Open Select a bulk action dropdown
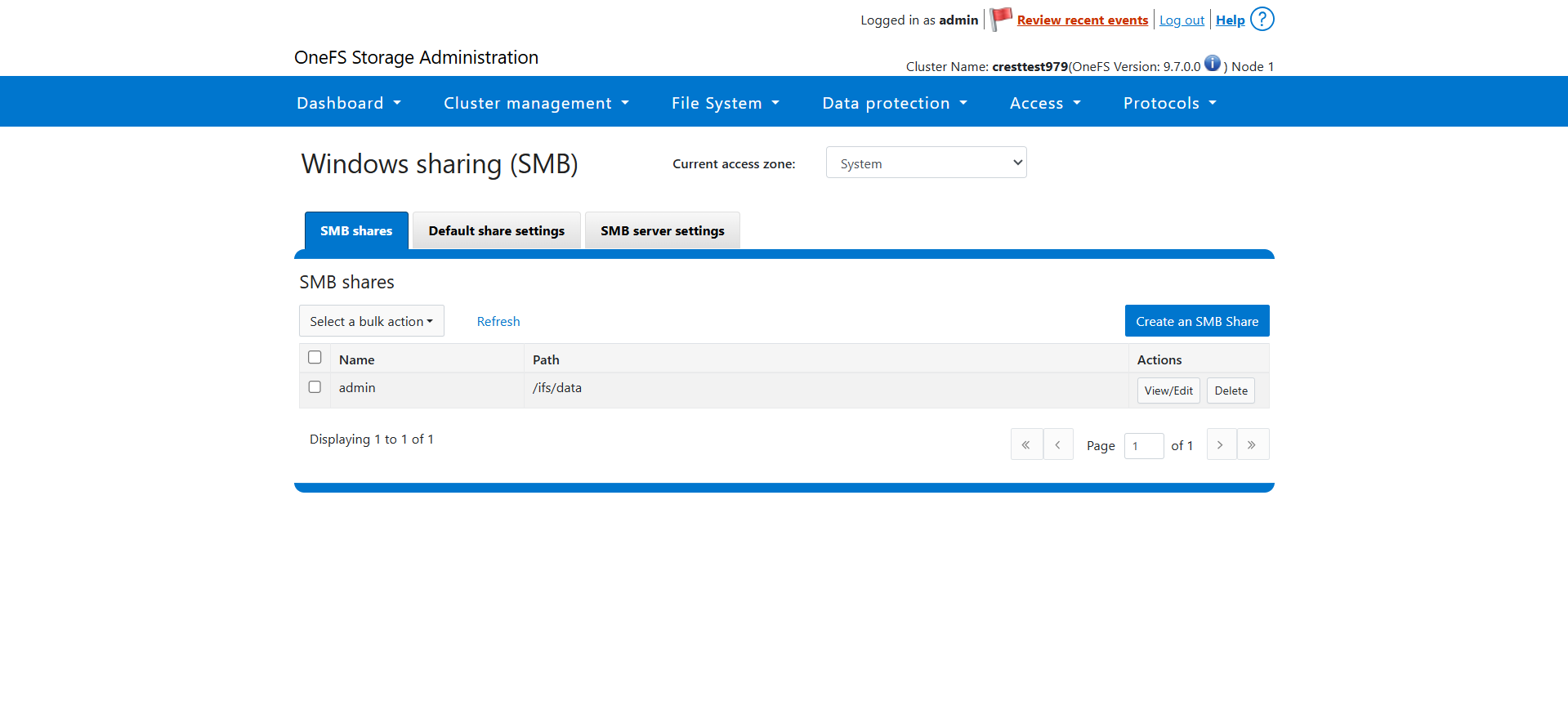This screenshot has width=1568, height=723. 372,321
